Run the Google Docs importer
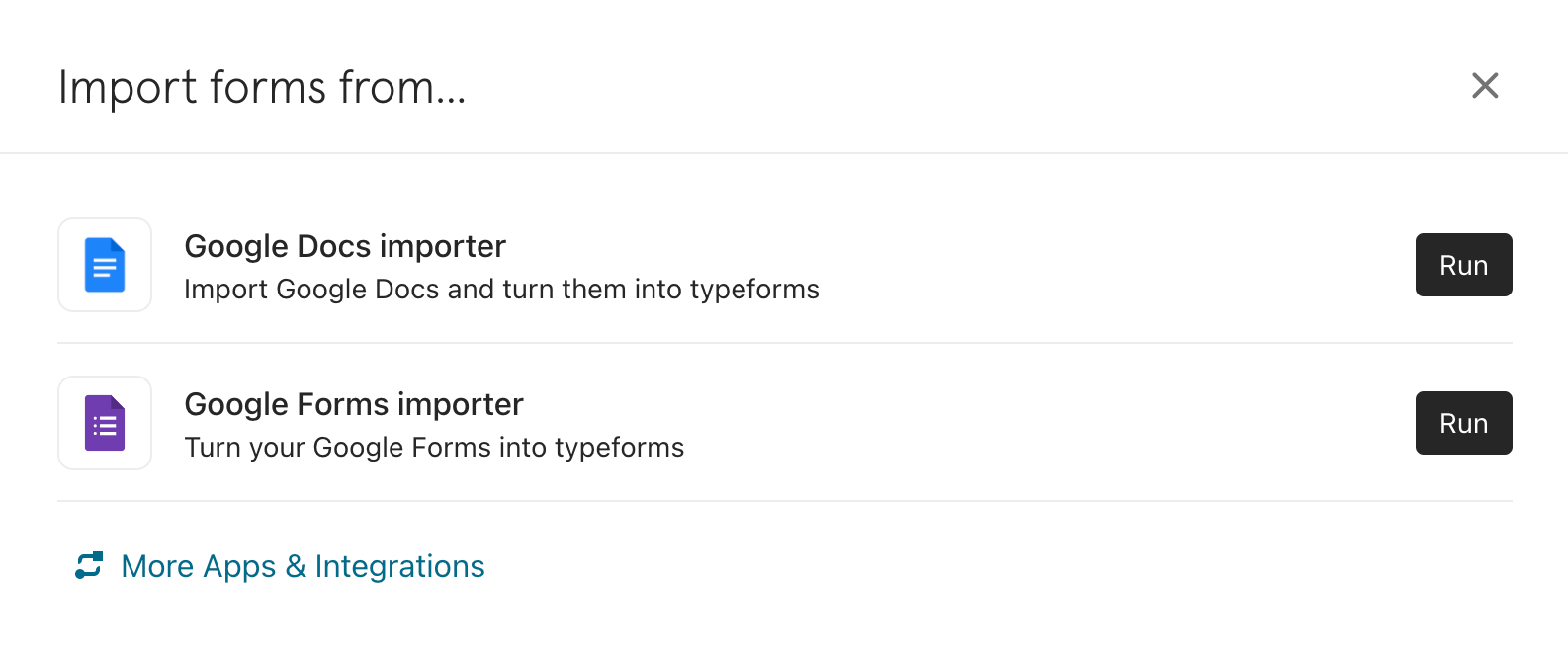The height and width of the screenshot is (672, 1568). 1463,265
